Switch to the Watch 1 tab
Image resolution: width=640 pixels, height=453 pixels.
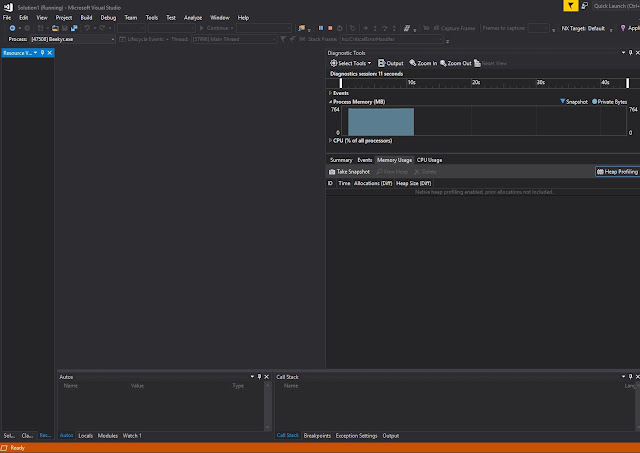click(132, 436)
